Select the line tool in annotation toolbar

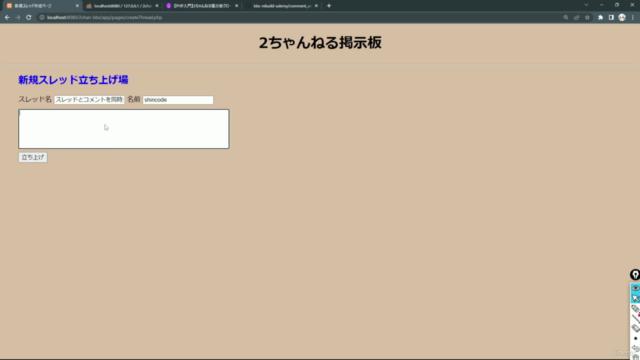pos(635,319)
